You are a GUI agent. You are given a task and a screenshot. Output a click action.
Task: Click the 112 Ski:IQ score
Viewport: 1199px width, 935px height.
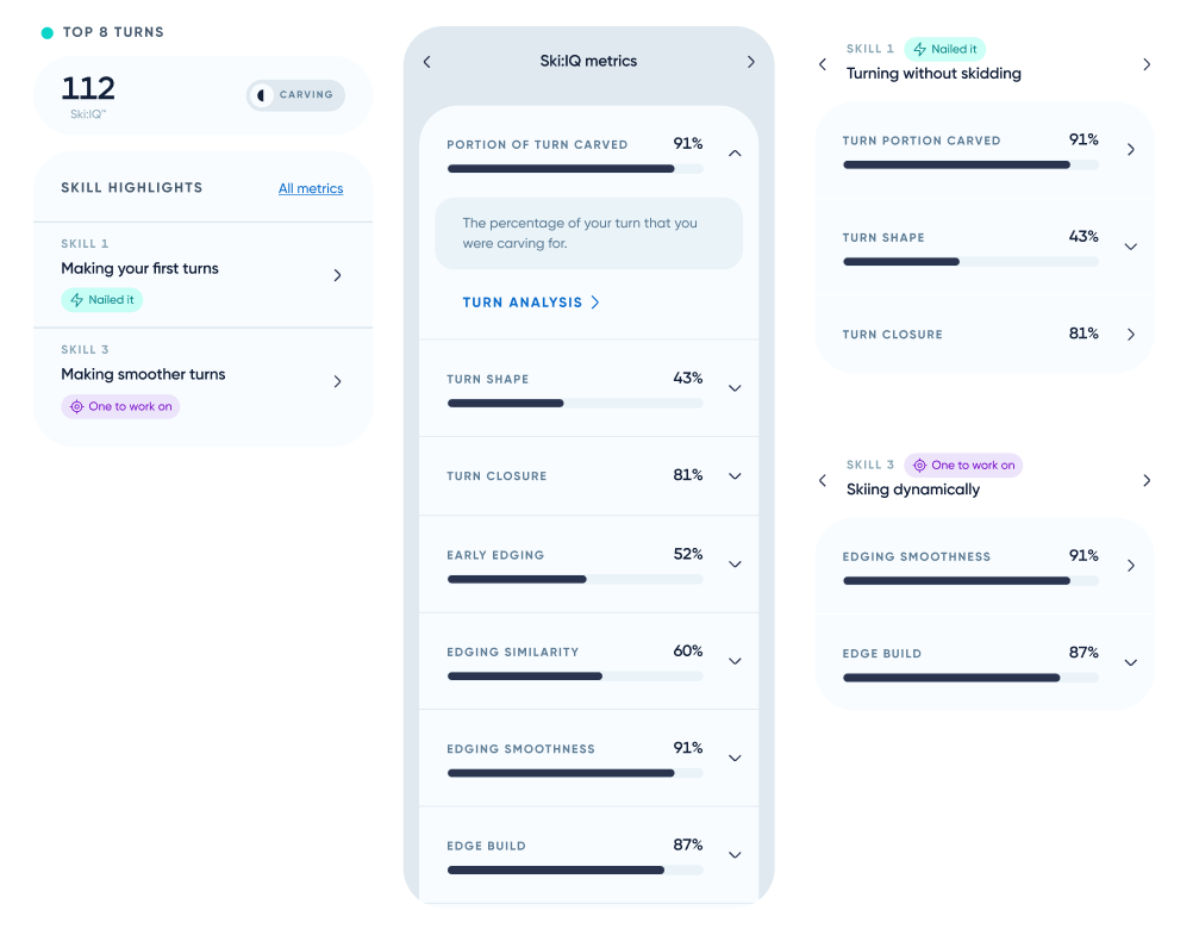tap(88, 89)
